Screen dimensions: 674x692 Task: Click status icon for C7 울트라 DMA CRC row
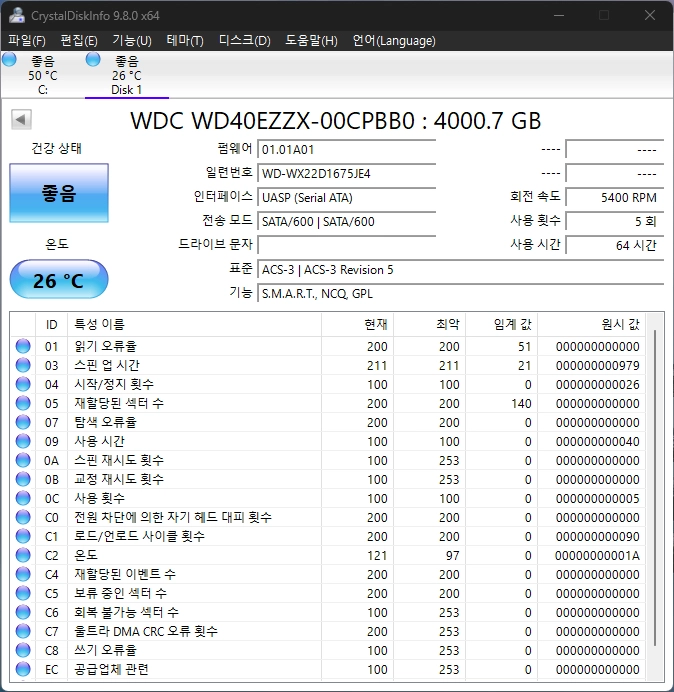point(23,631)
